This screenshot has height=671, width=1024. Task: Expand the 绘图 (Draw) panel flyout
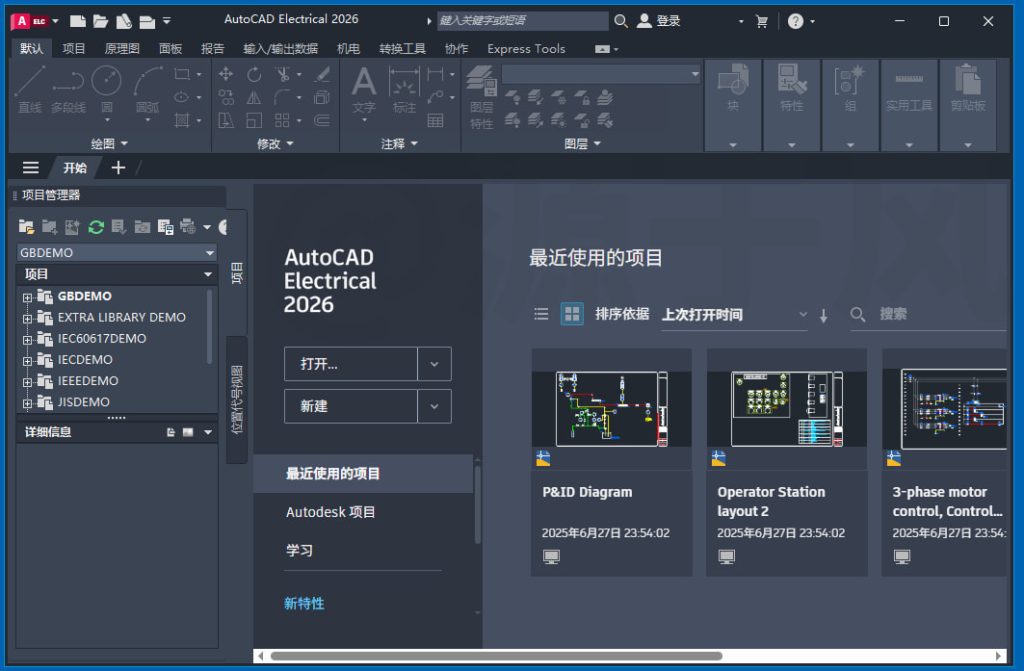click(109, 143)
